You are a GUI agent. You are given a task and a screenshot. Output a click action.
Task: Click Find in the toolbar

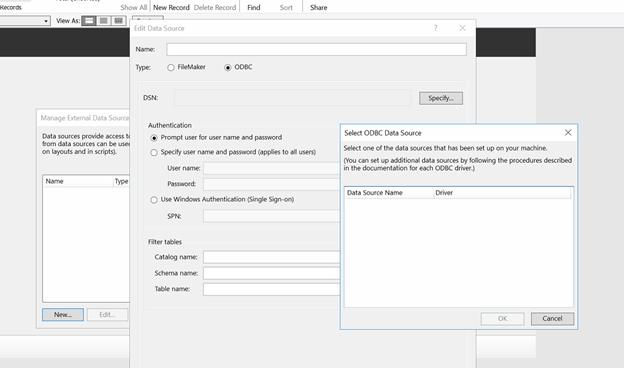254,7
